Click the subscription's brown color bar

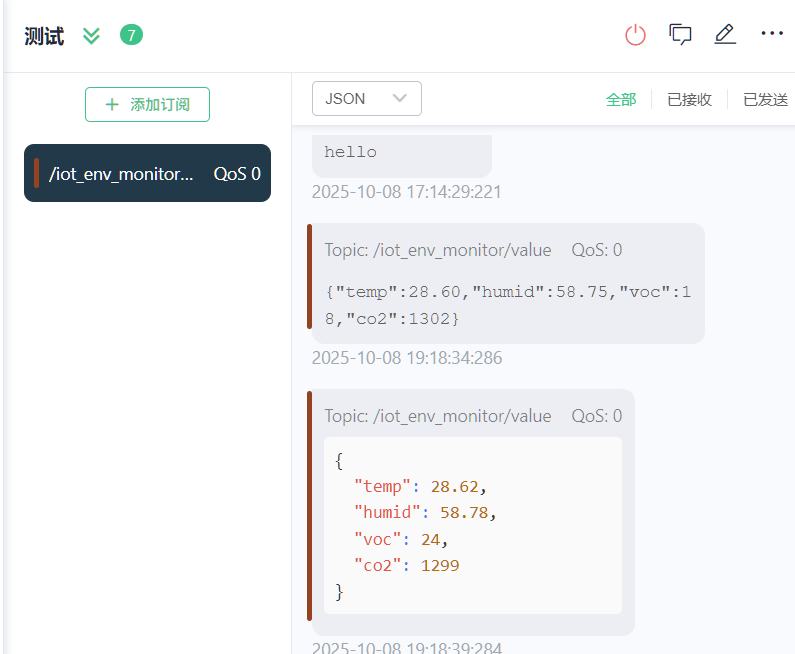pos(36,173)
